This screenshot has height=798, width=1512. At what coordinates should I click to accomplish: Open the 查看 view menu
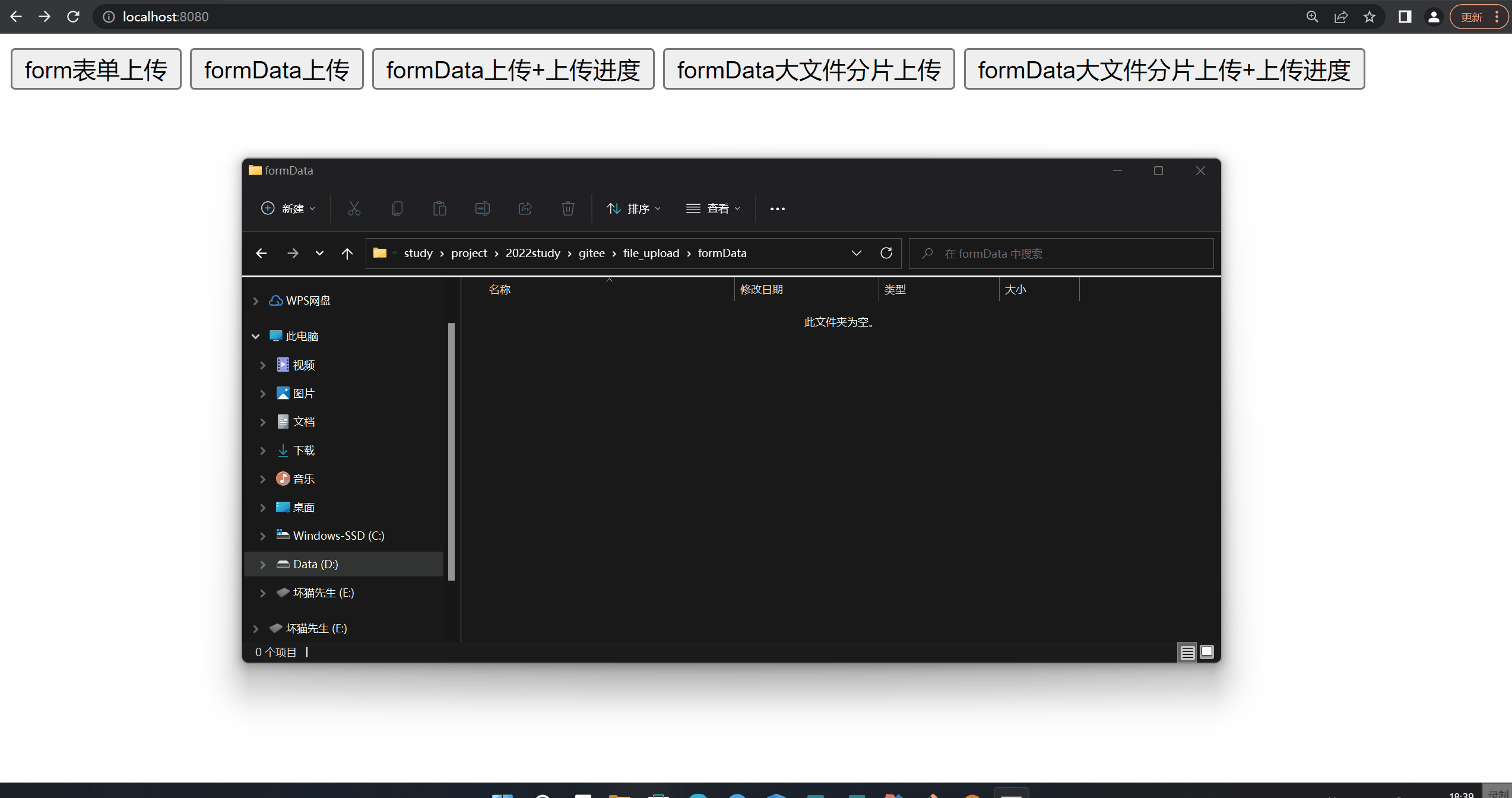714,208
